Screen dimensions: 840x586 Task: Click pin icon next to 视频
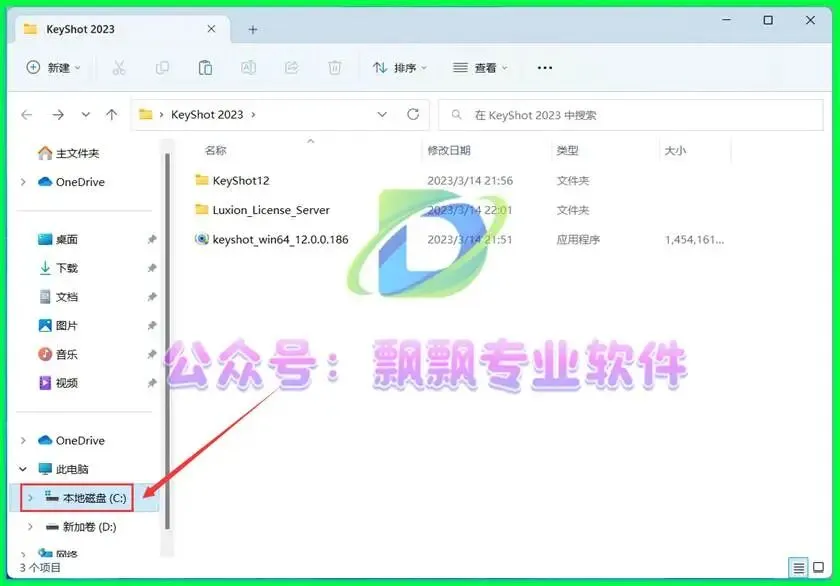click(152, 383)
